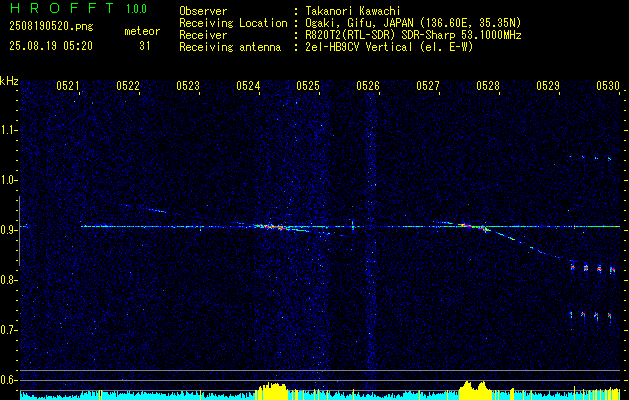This screenshot has width=629, height=400.
Task: Click the 1.0 kHz axis label
Action: (x=8, y=181)
